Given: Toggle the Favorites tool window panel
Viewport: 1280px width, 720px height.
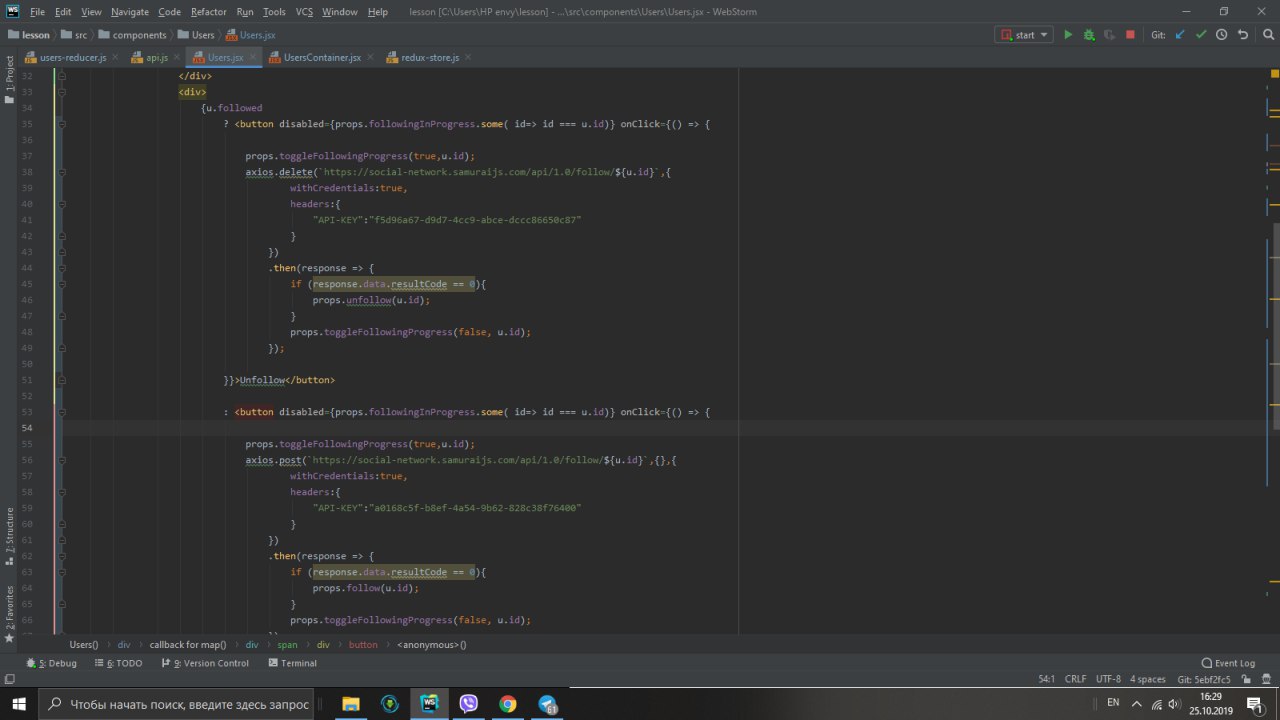Looking at the screenshot, I should click(x=10, y=612).
